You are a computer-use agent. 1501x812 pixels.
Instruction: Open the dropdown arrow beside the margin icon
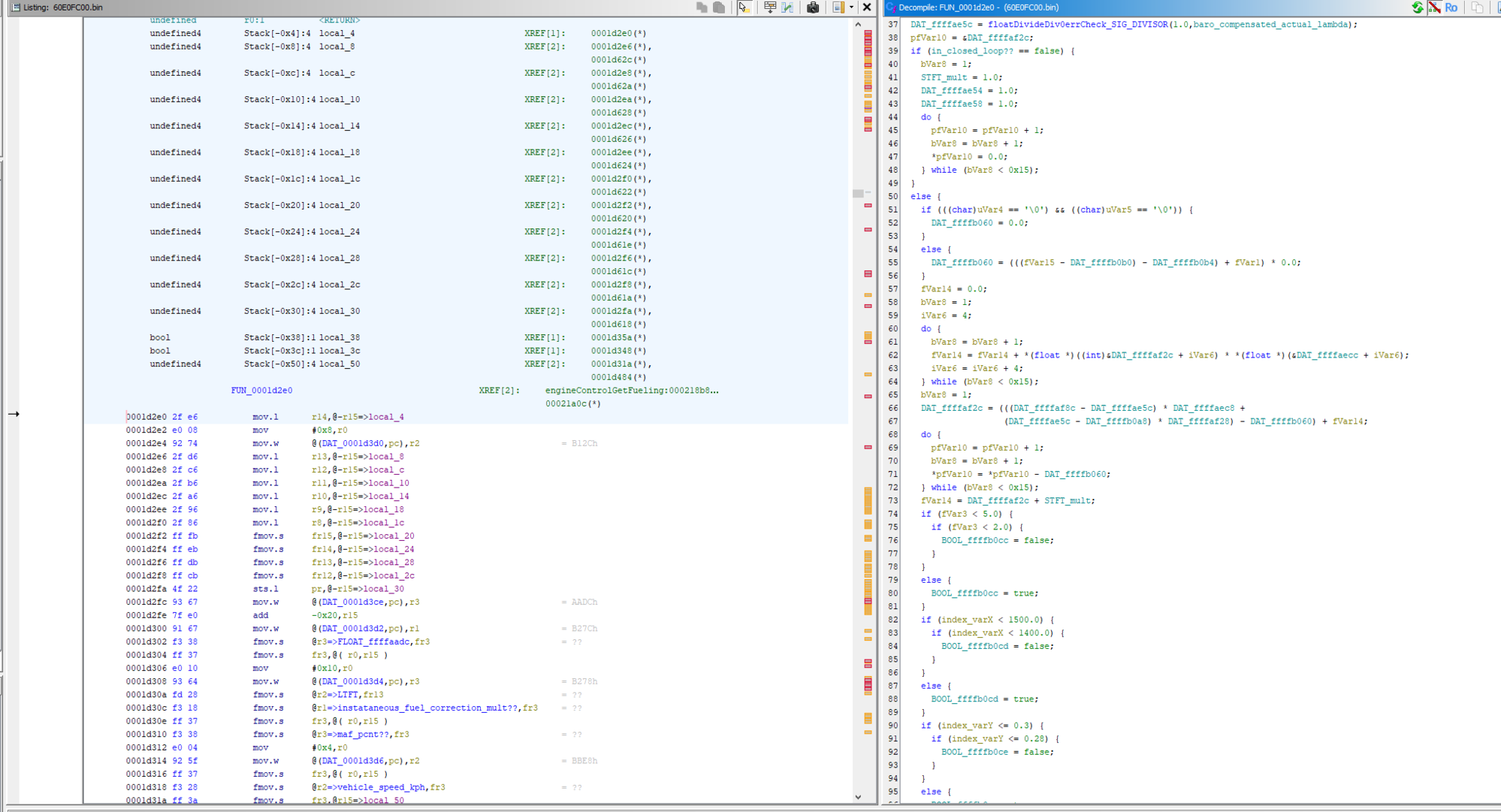(x=851, y=8)
